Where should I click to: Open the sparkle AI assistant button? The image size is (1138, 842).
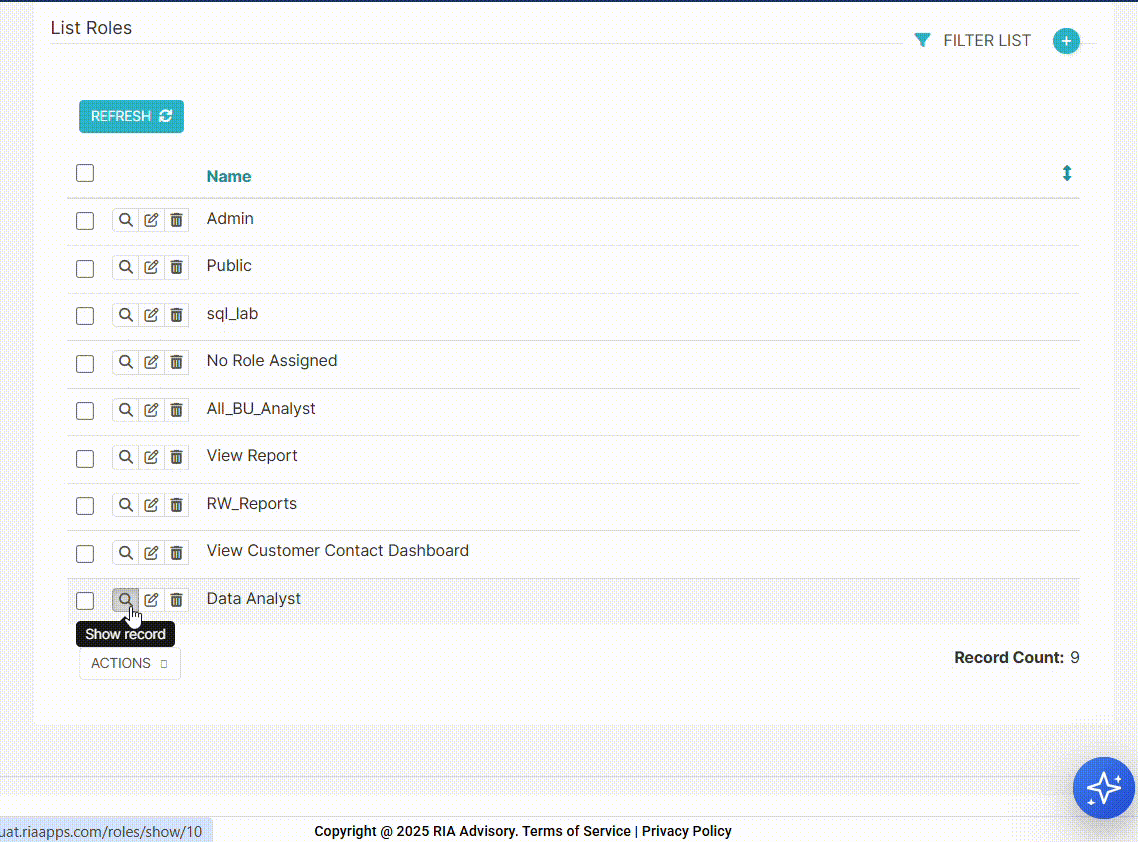[x=1103, y=788]
